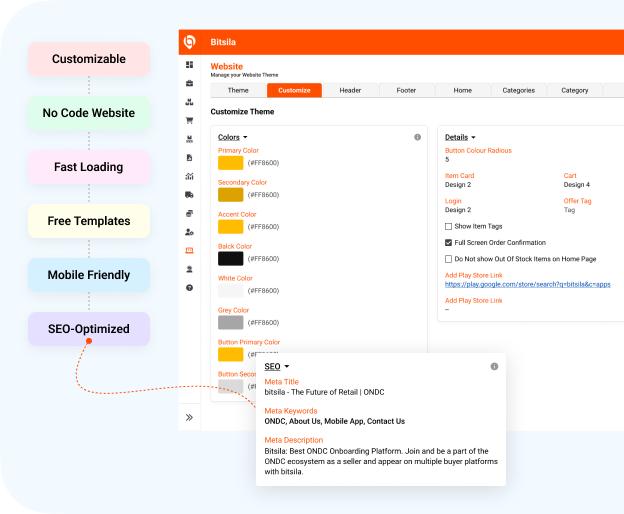The image size is (624, 514).
Task: Switch to the Home tab
Action: pyautogui.click(x=462, y=90)
